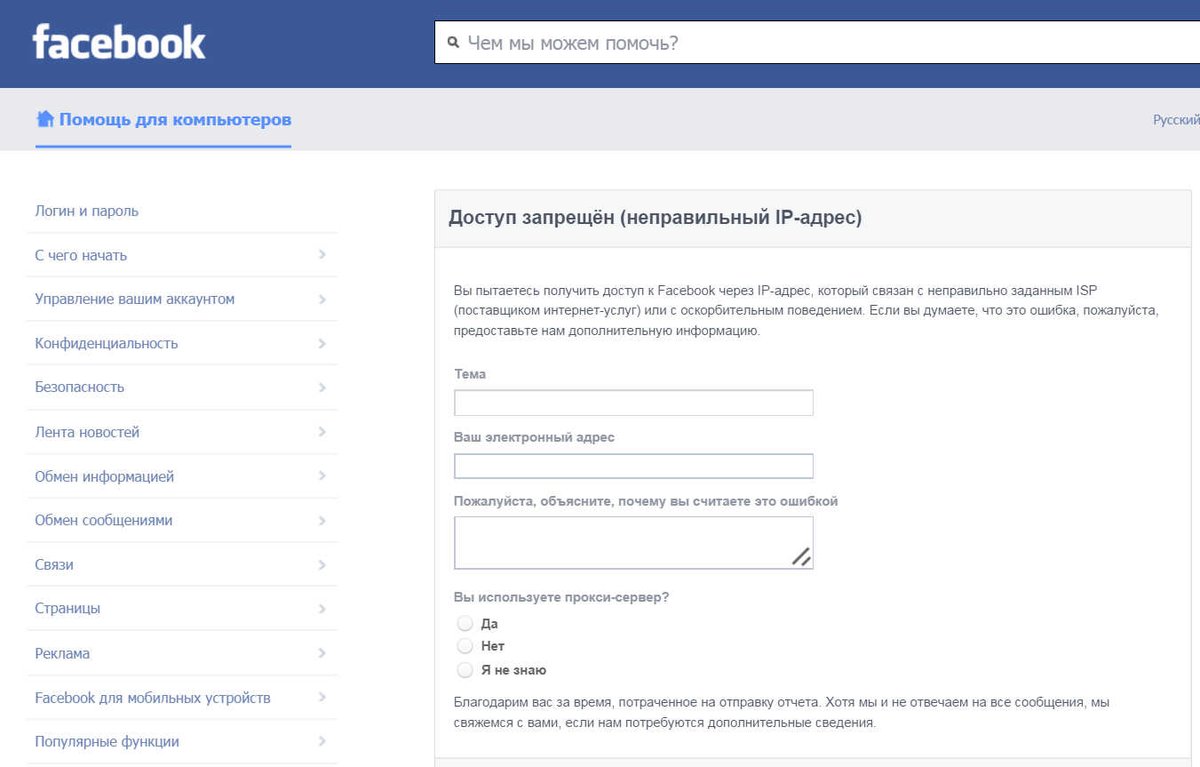Open Facebook для мобильных устройств topic
Screen dimensions: 1200x767
tap(153, 698)
